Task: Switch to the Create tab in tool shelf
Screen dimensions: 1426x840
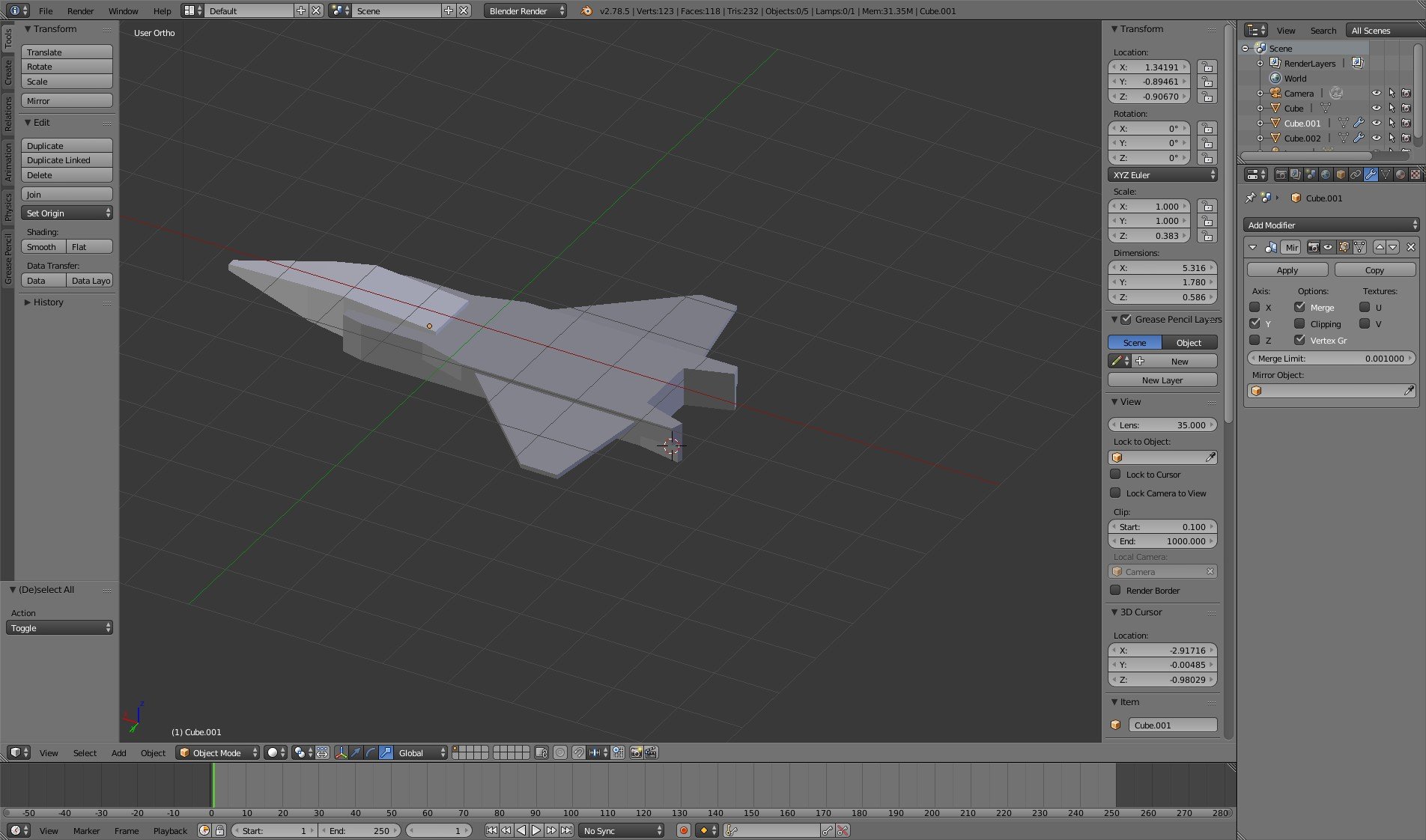Action: (x=7, y=72)
